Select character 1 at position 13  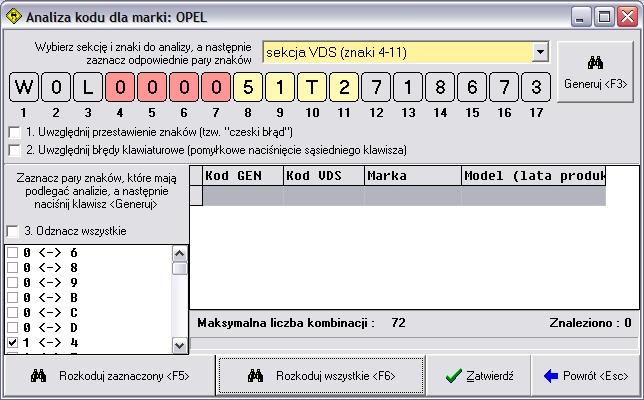(x=408, y=87)
